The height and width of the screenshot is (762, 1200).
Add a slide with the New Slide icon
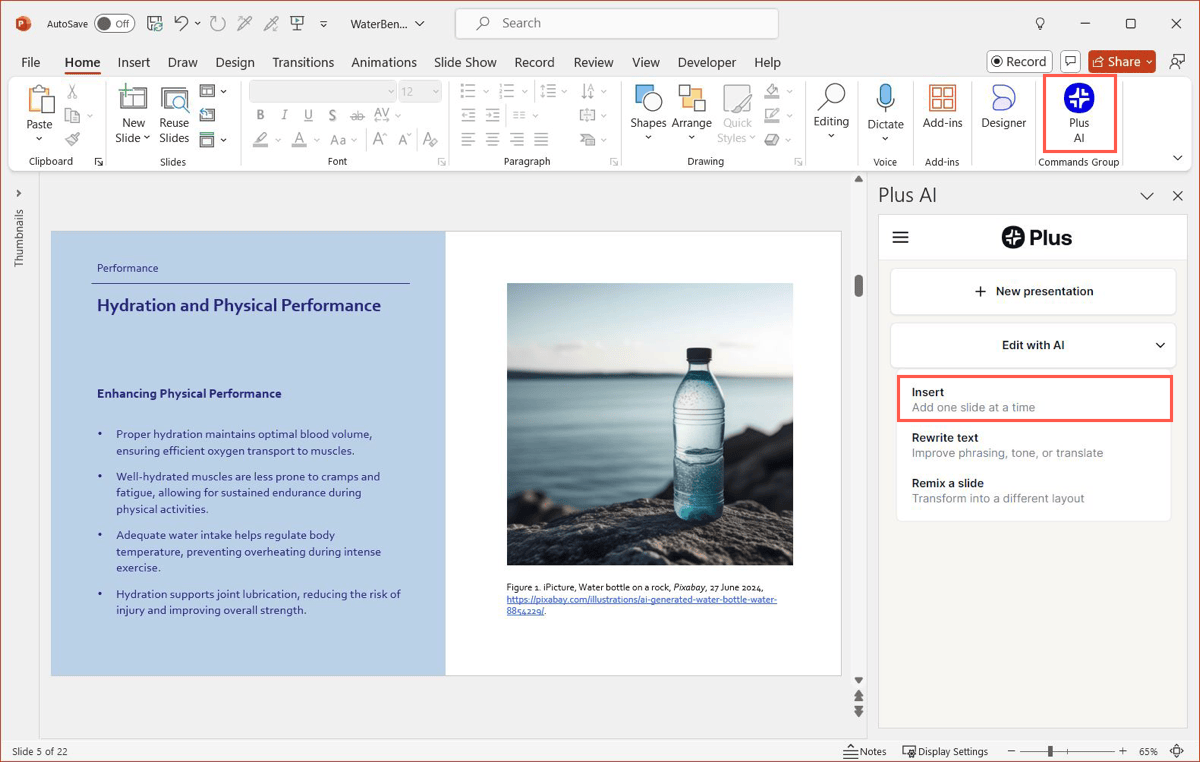pos(133,98)
